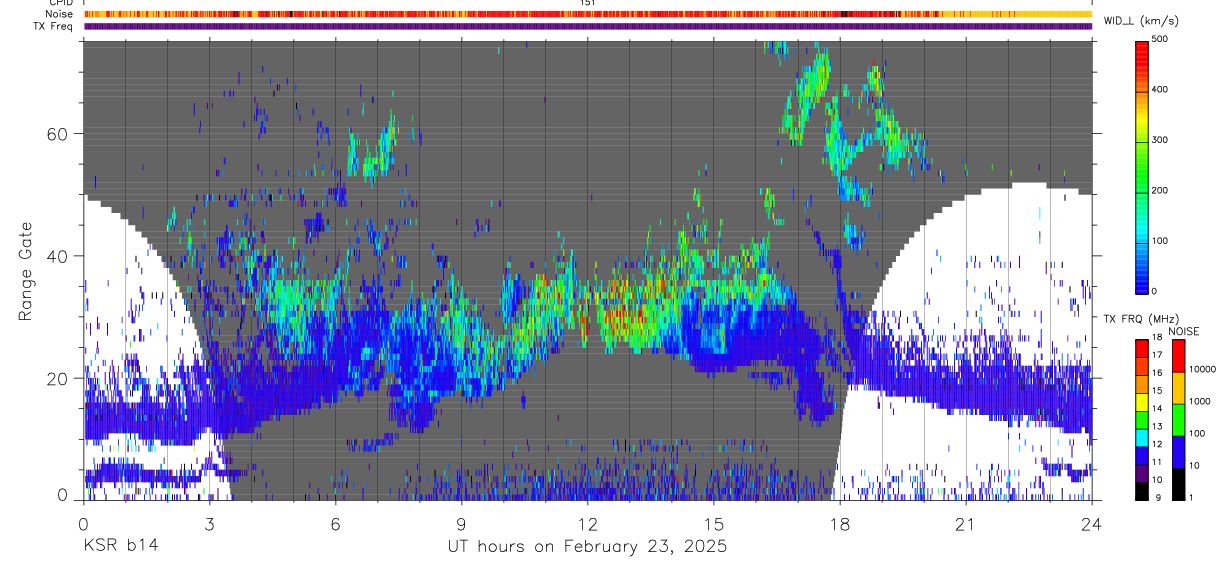Click the purple TX frequency strip above the plot

[x=587, y=26]
